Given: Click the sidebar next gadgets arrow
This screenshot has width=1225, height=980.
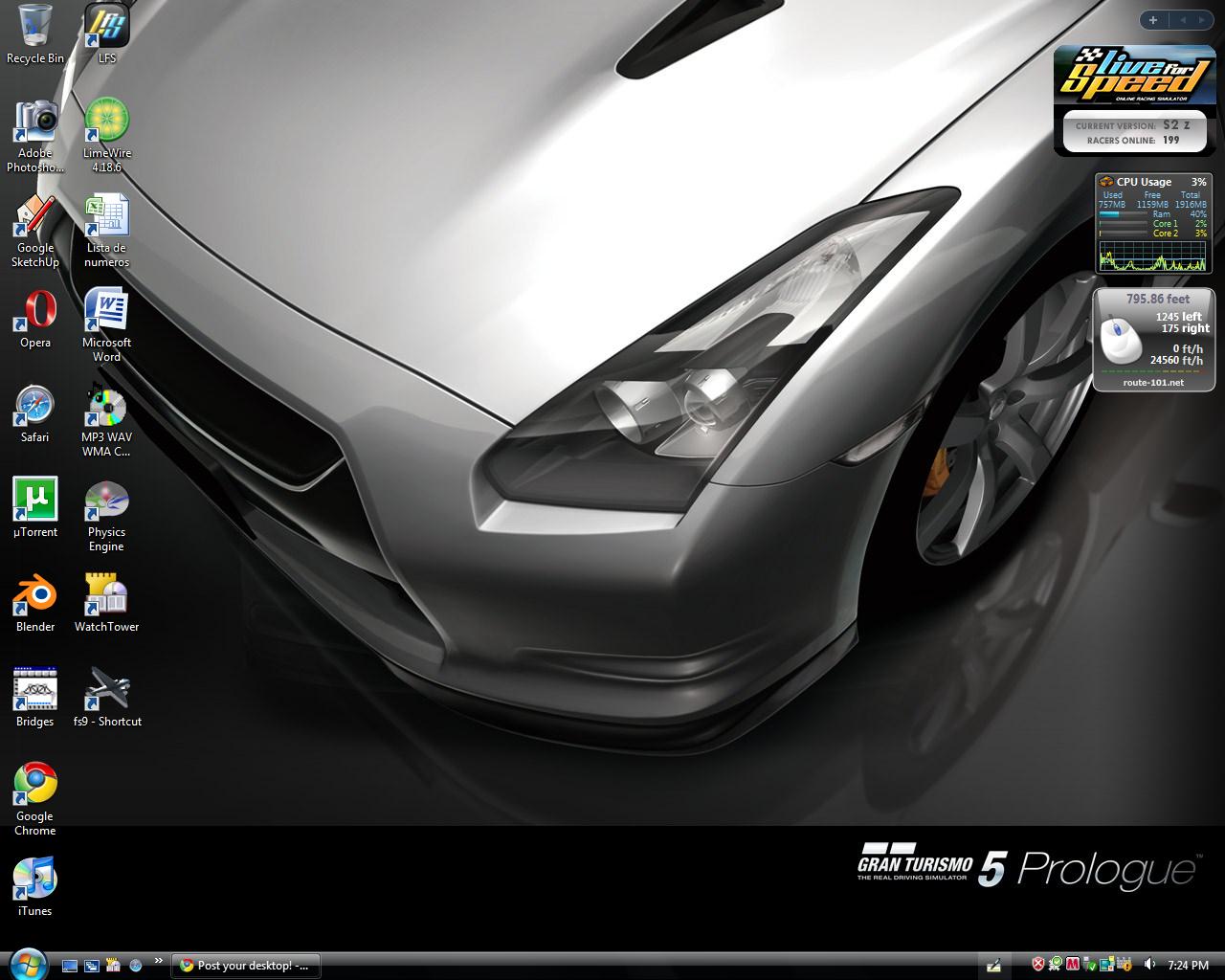Looking at the screenshot, I should click(x=1203, y=19).
